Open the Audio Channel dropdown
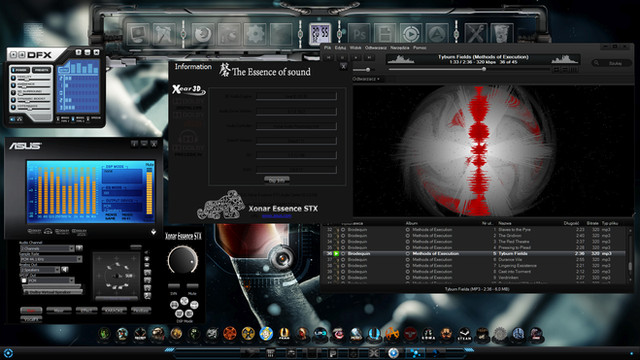 pos(47,248)
